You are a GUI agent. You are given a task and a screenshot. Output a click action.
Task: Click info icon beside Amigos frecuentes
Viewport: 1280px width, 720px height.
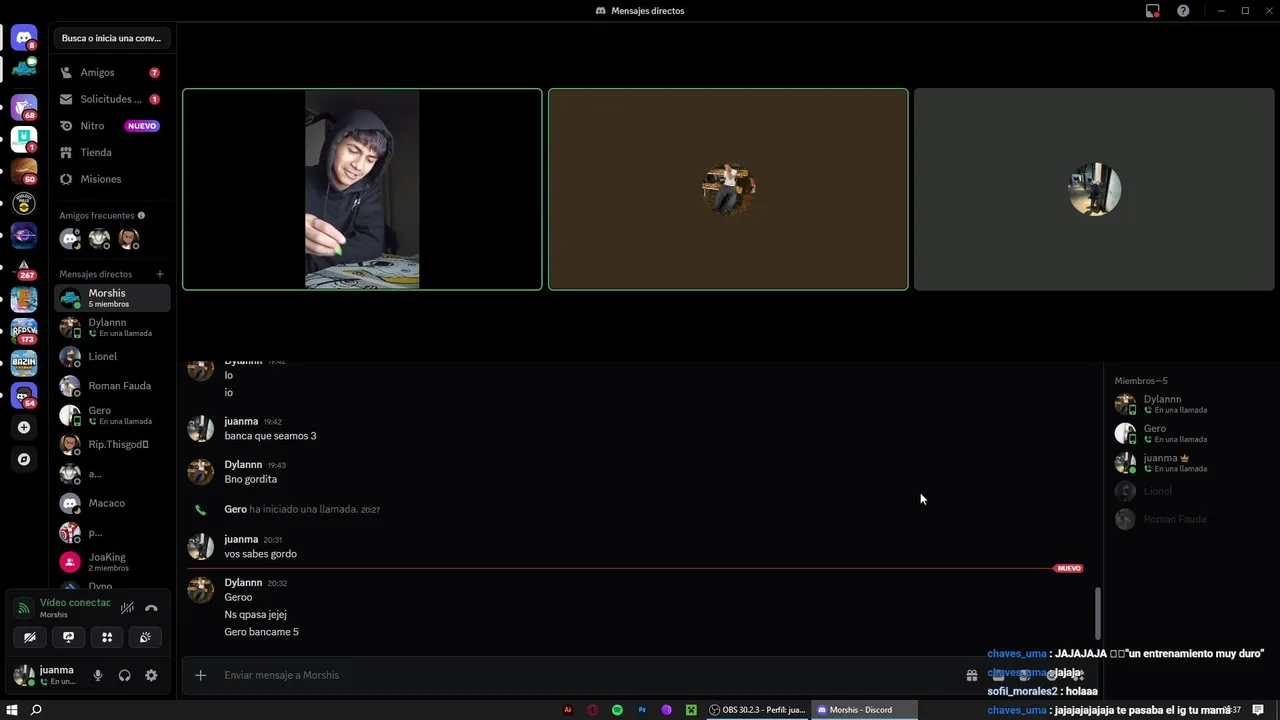[141, 215]
